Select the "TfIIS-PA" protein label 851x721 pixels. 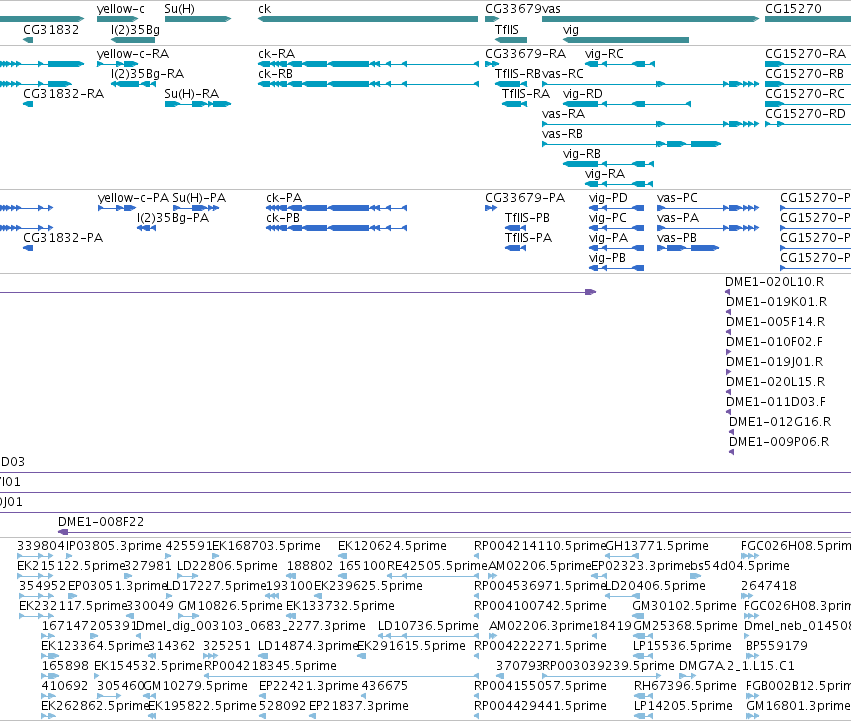(528, 238)
